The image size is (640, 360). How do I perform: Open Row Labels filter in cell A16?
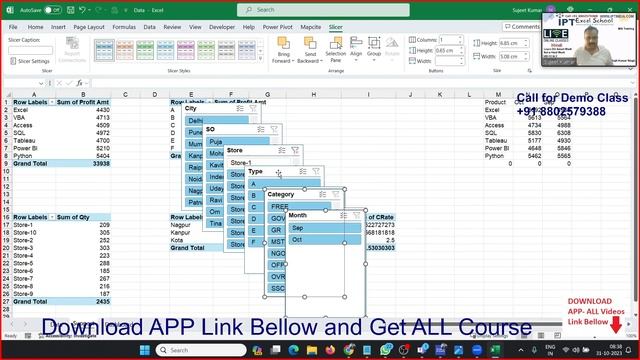52,217
